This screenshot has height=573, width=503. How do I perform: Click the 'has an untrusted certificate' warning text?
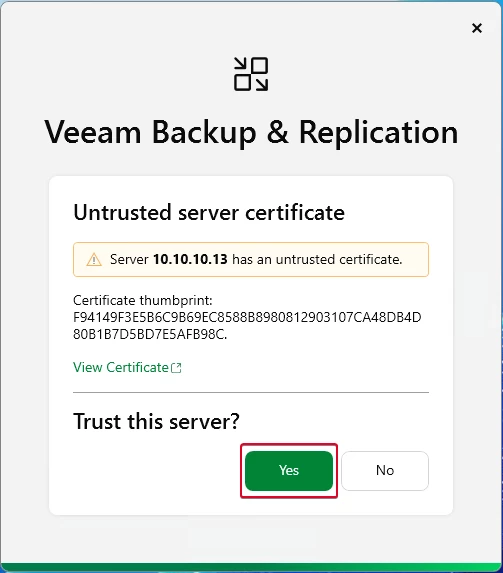point(317,259)
